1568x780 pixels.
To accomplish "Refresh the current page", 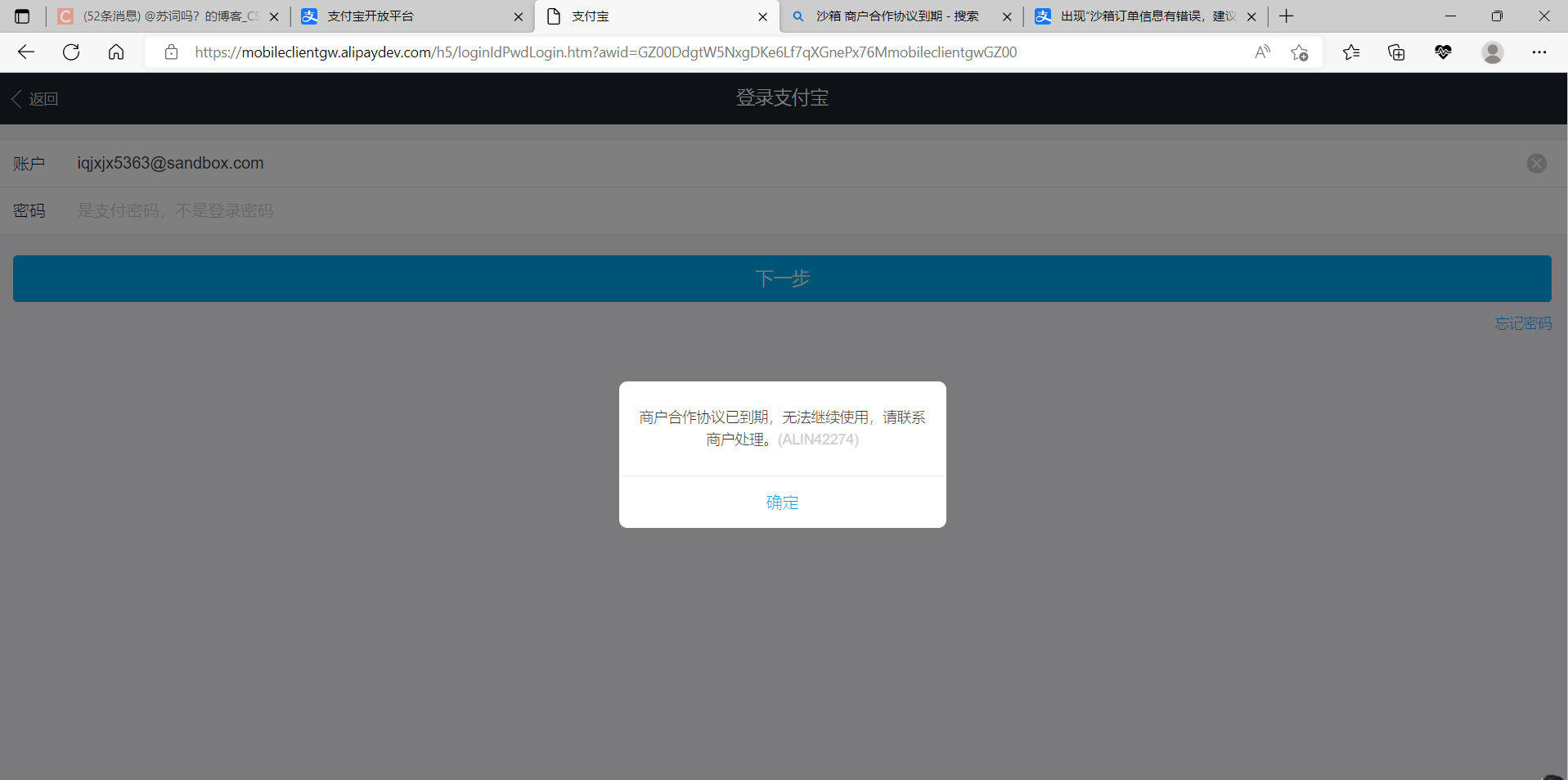I will click(71, 52).
